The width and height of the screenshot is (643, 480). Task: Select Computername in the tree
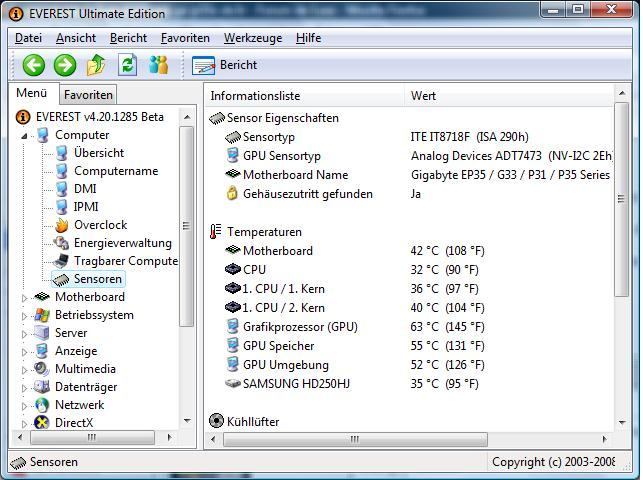click(116, 171)
